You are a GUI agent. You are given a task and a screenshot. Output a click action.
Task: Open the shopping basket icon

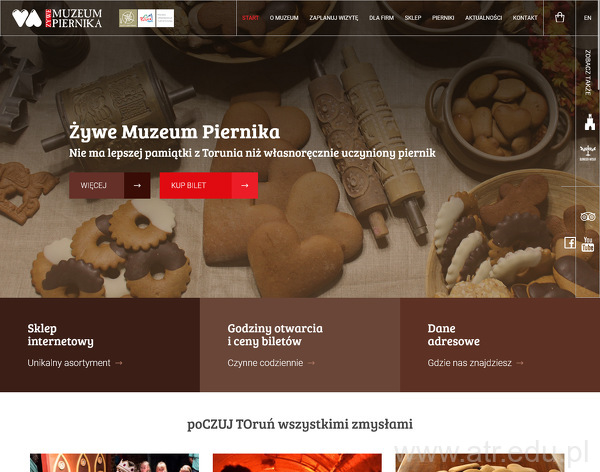559,18
